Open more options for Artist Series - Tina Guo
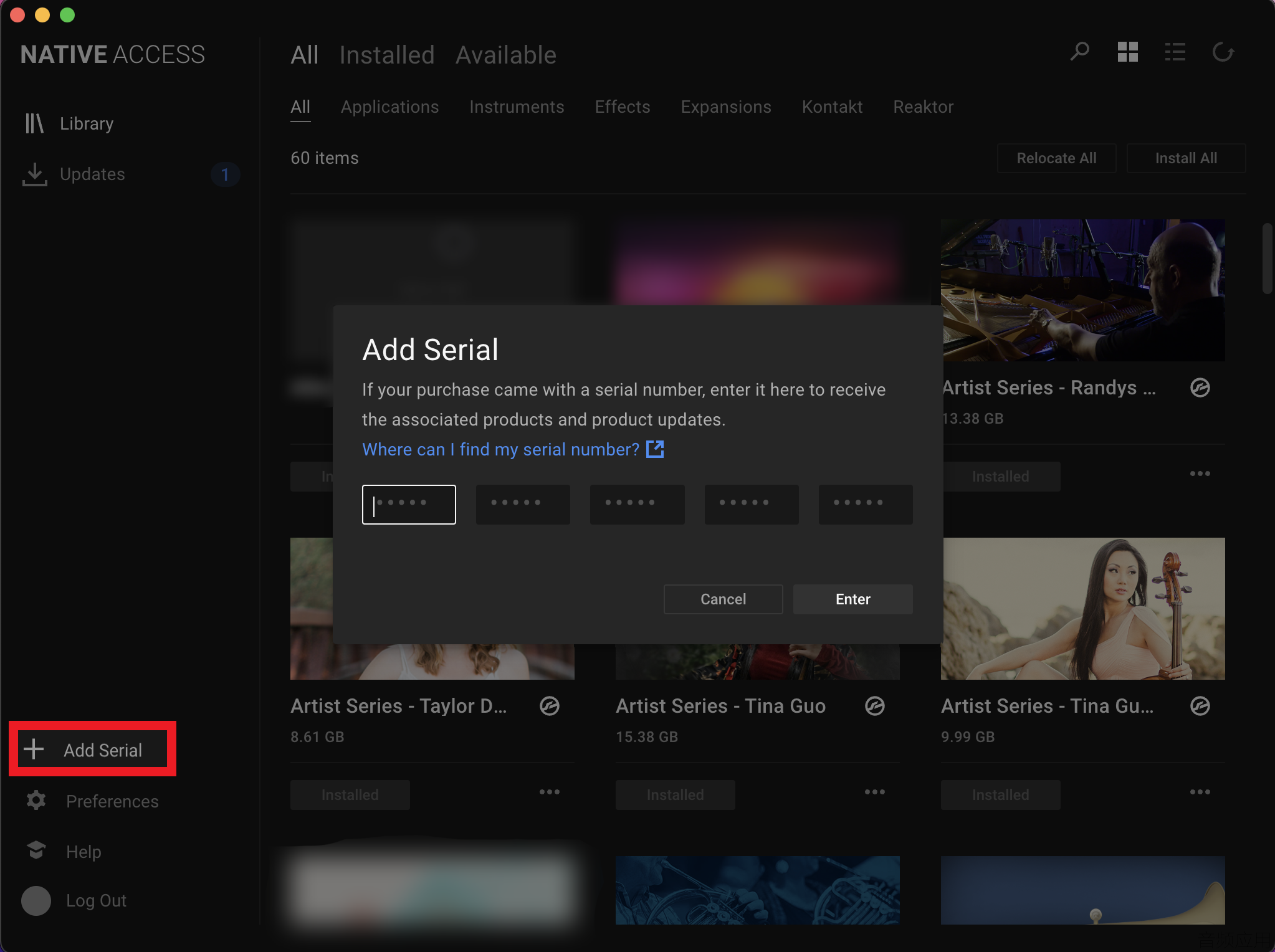Viewport: 1275px width, 952px height. (874, 792)
